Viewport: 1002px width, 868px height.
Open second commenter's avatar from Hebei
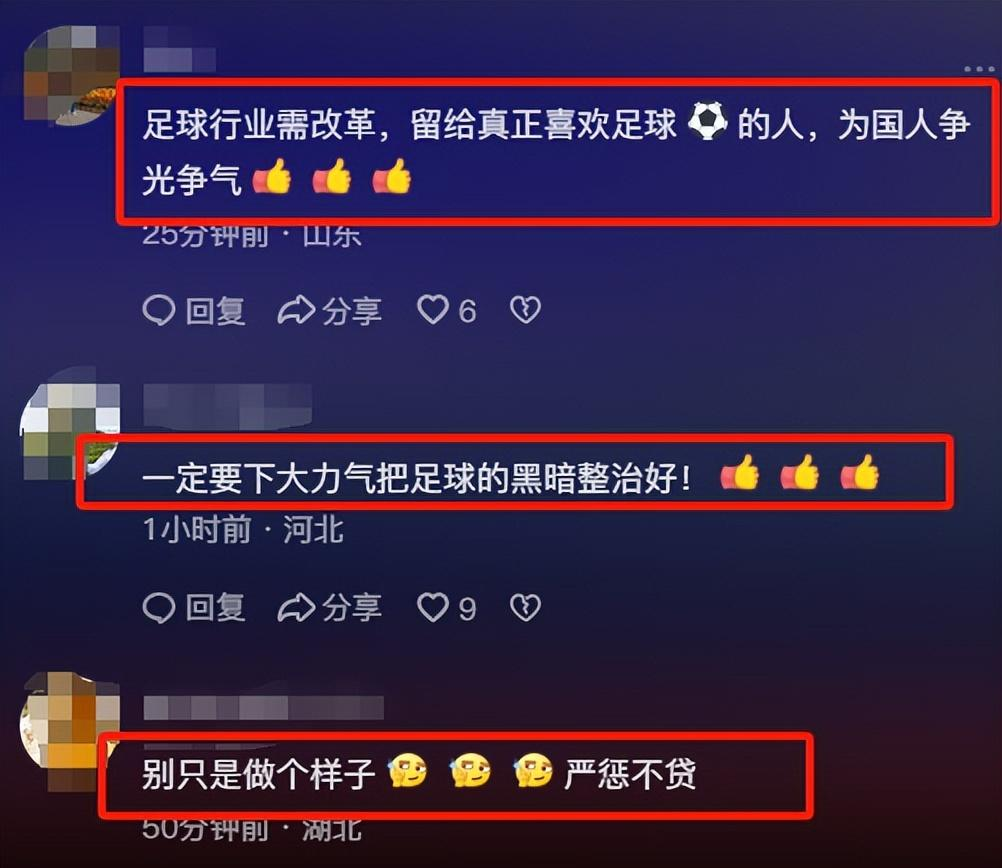pyautogui.click(x=70, y=432)
